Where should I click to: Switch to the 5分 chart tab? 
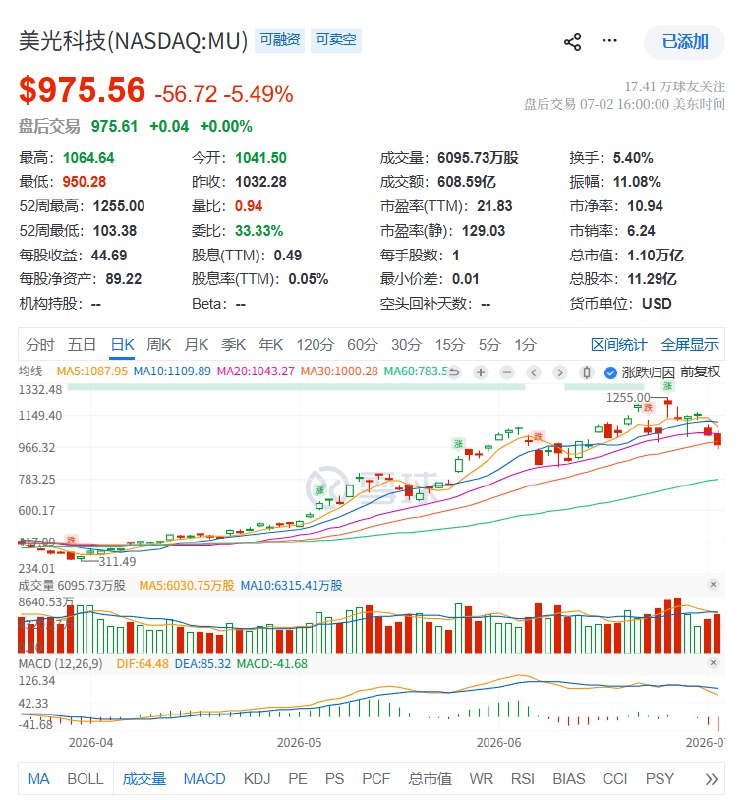489,345
